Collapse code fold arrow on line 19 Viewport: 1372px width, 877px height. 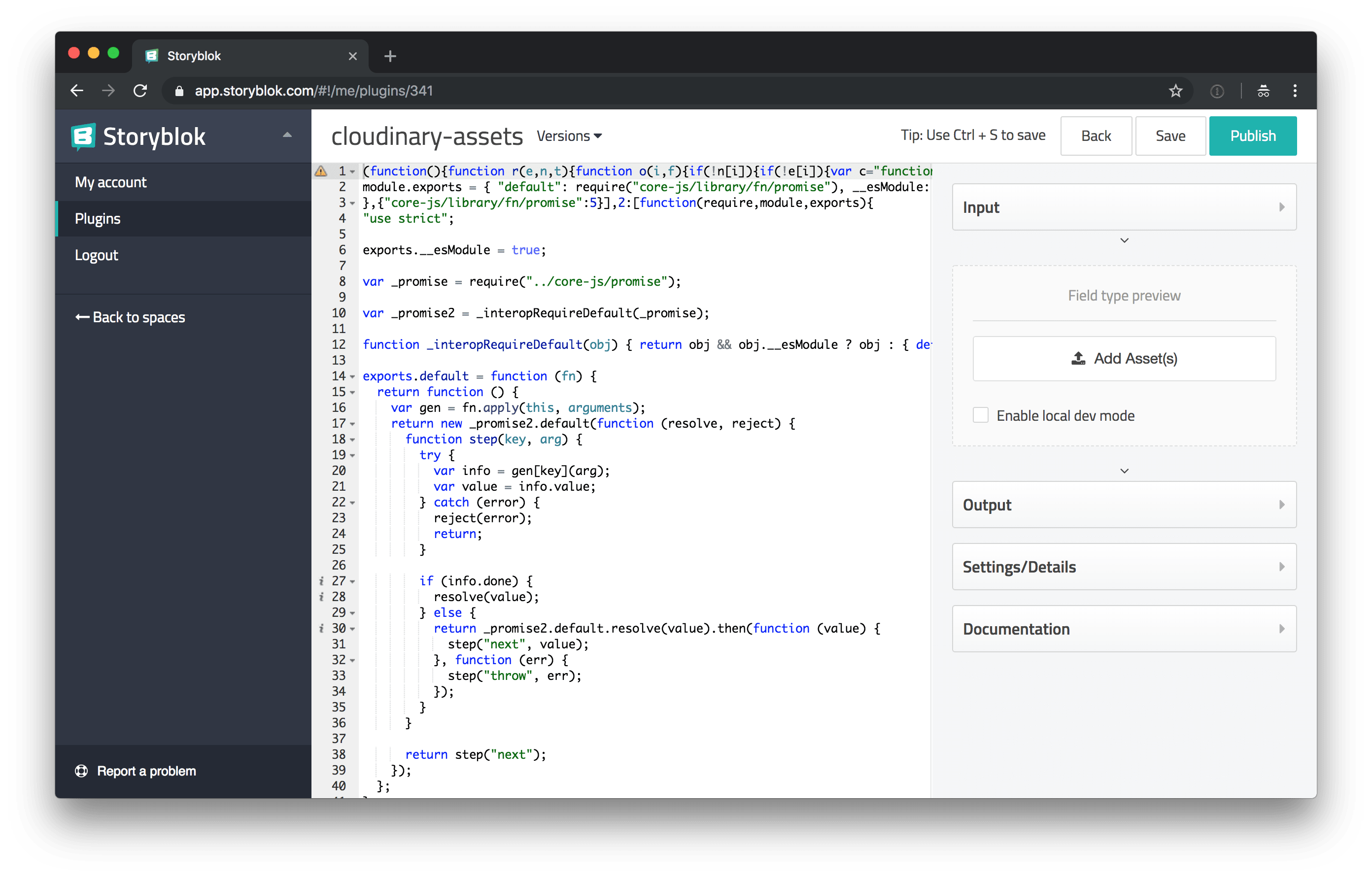pyautogui.click(x=353, y=456)
